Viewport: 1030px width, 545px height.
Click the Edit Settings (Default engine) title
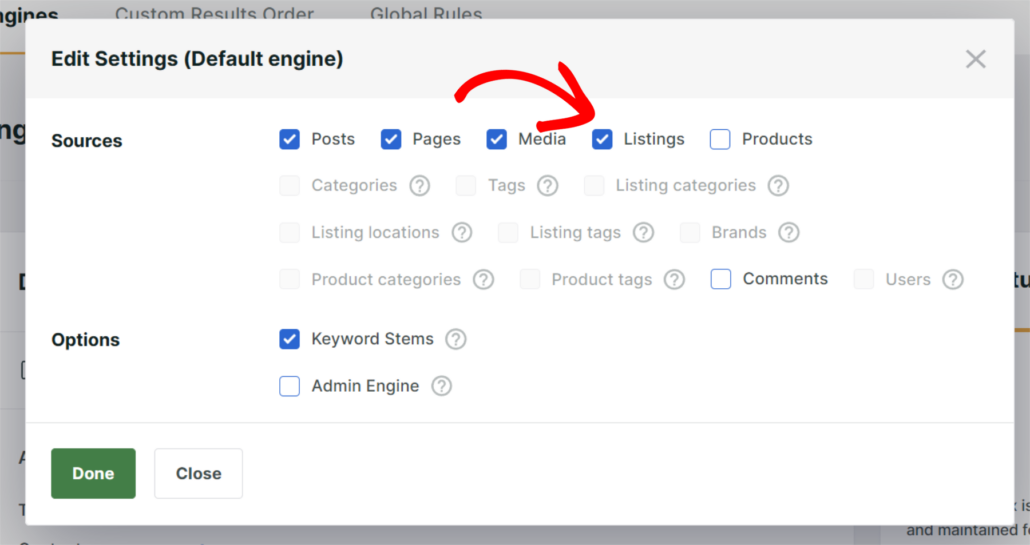tap(197, 59)
